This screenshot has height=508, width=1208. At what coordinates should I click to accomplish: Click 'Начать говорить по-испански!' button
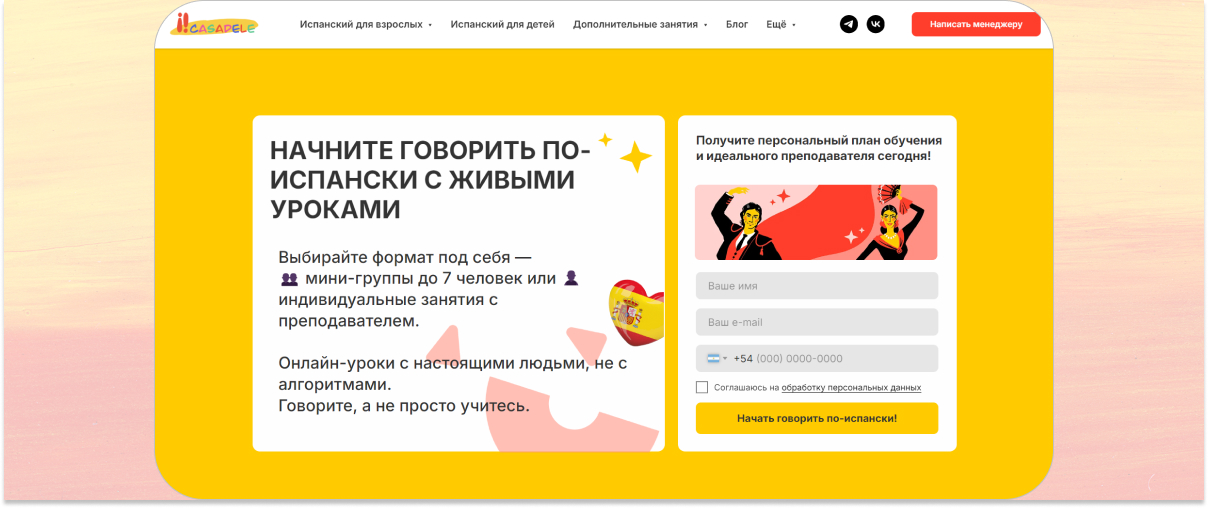(817, 418)
